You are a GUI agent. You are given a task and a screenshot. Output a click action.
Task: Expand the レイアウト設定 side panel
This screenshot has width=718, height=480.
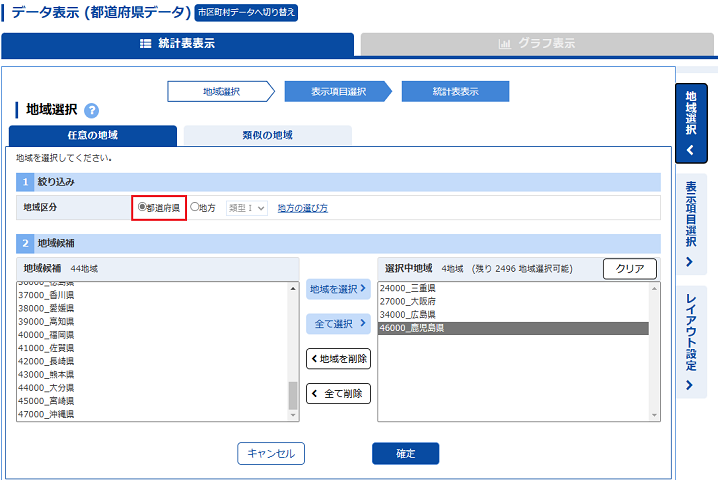[691, 342]
